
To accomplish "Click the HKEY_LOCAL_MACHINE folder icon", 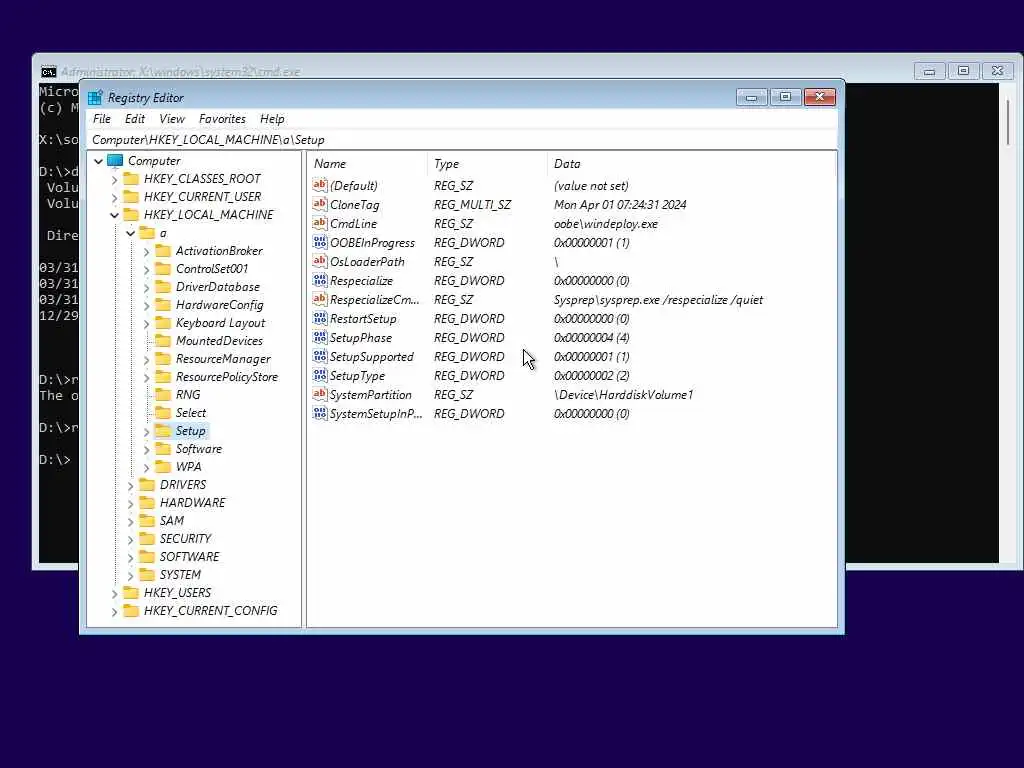I will pyautogui.click(x=131, y=215).
